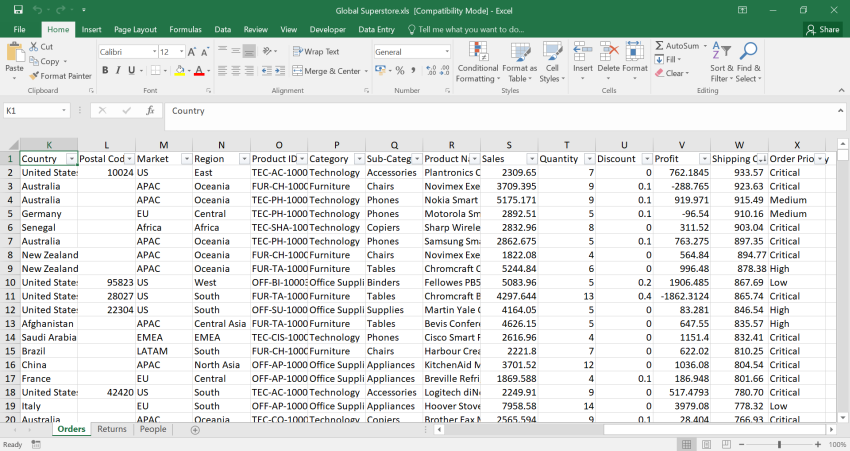Click the Format as Table icon
Screen dimensions: 850x451
[520, 52]
